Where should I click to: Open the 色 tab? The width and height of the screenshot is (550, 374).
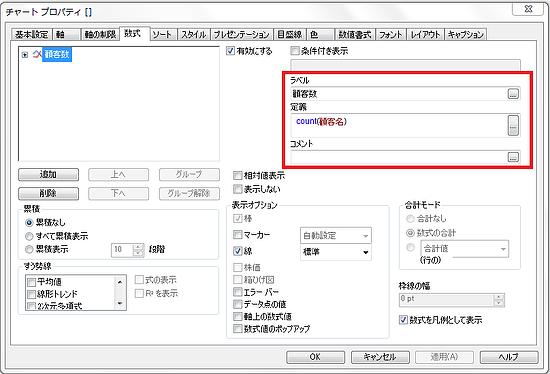321,34
